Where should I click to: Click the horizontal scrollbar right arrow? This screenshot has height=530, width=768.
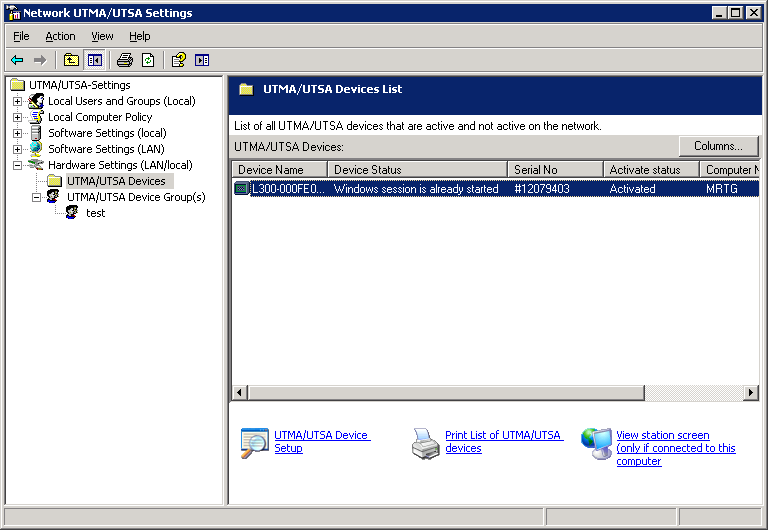click(x=750, y=392)
